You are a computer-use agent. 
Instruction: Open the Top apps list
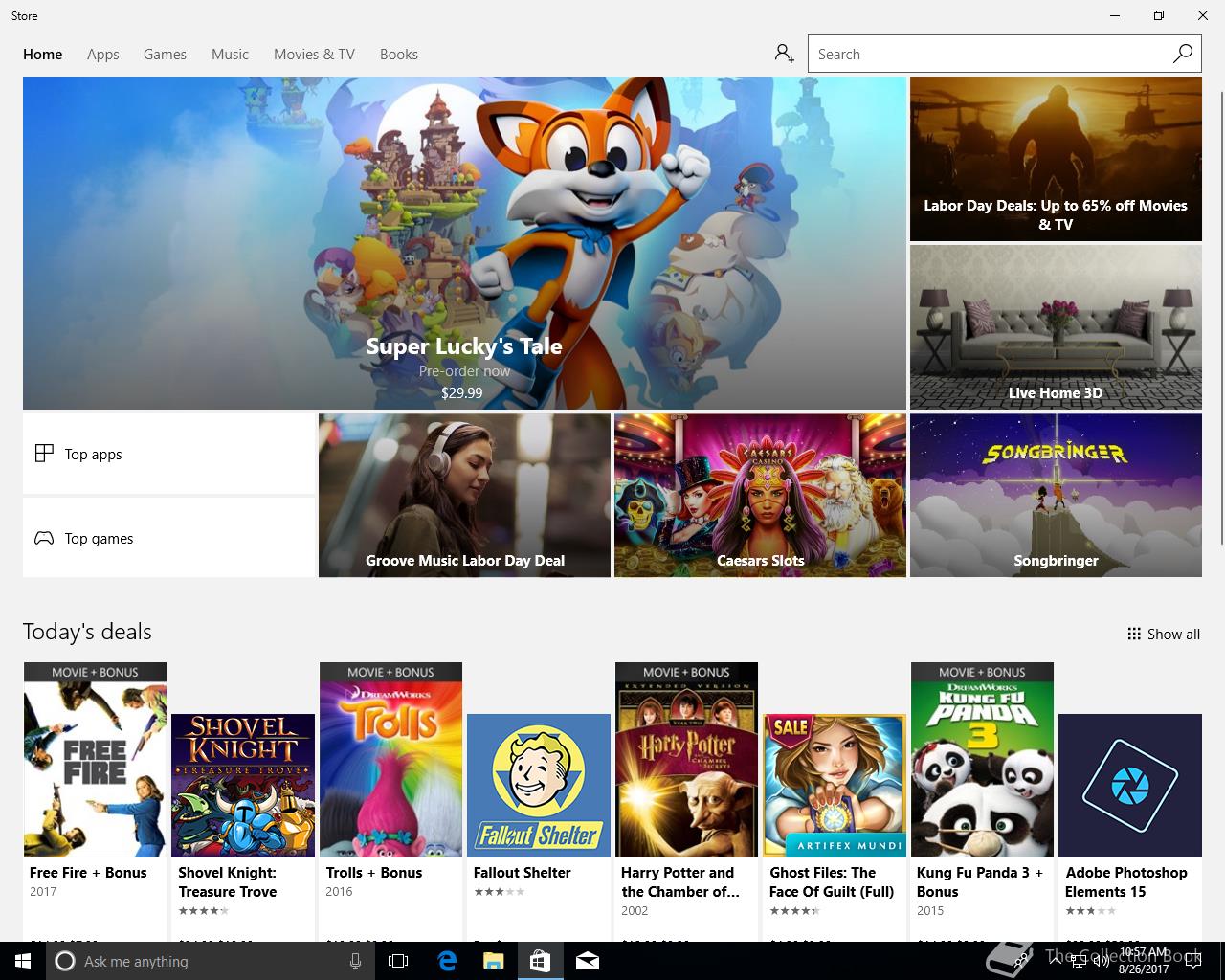(168, 454)
